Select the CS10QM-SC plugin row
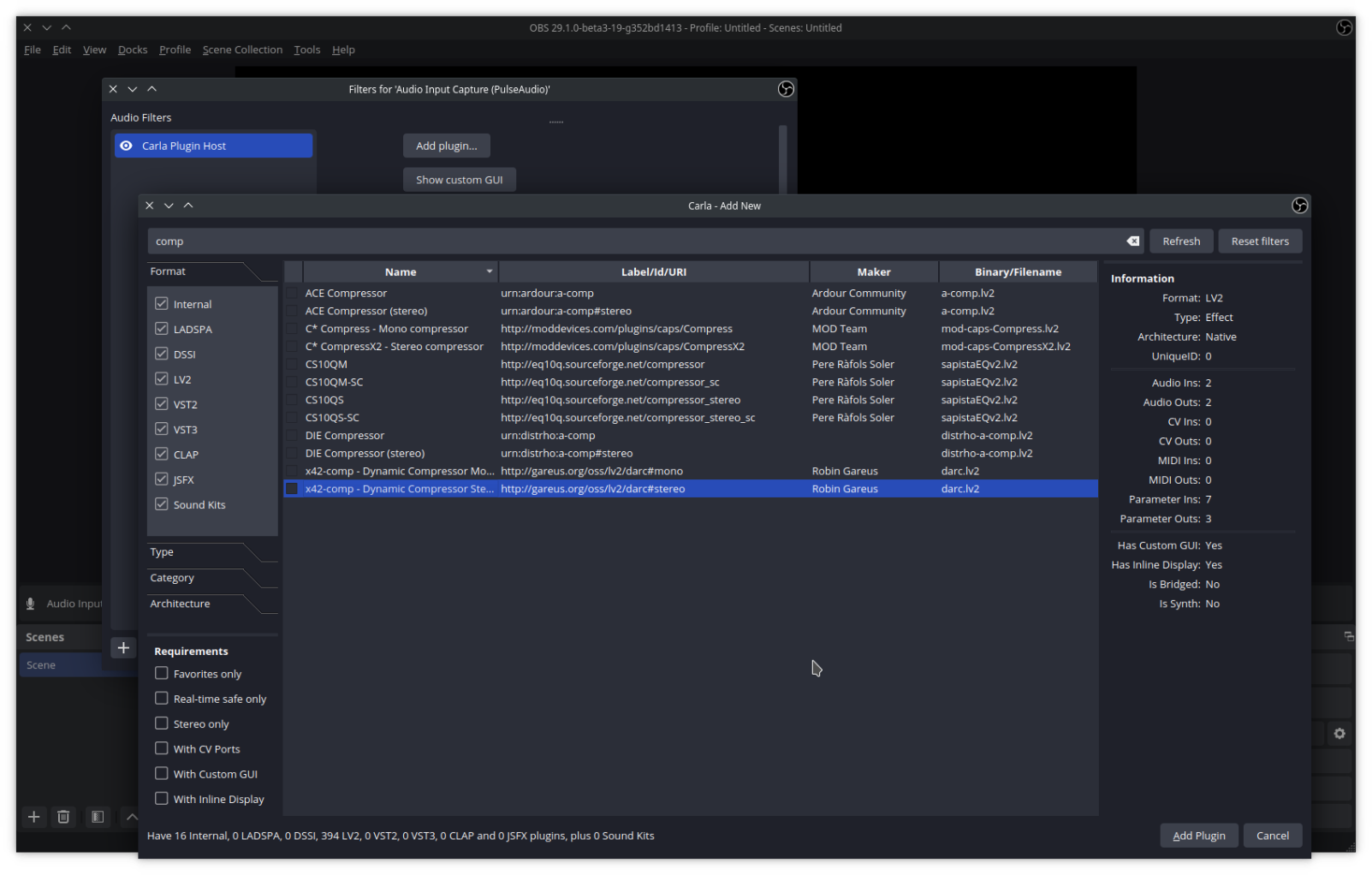The height and width of the screenshot is (875, 1372). [691, 382]
